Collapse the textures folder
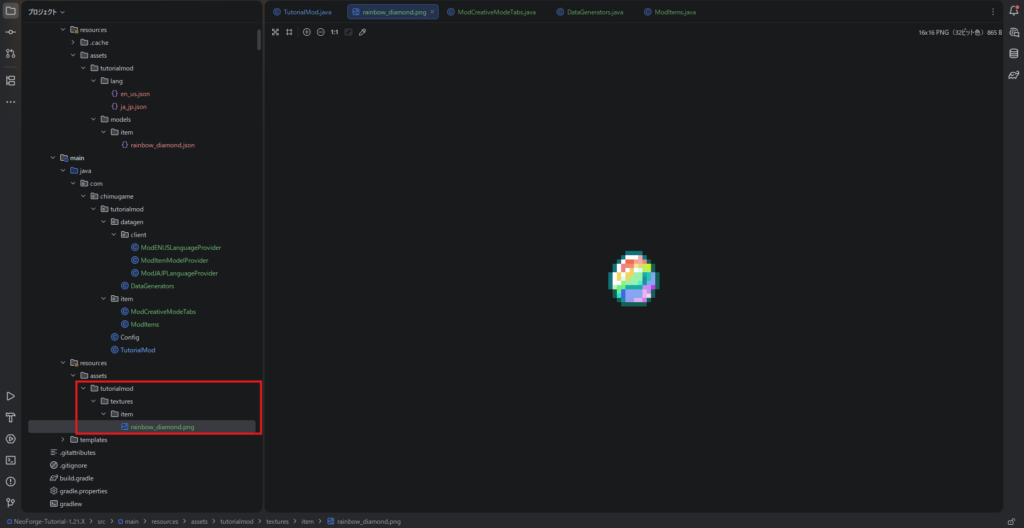 click(94, 401)
